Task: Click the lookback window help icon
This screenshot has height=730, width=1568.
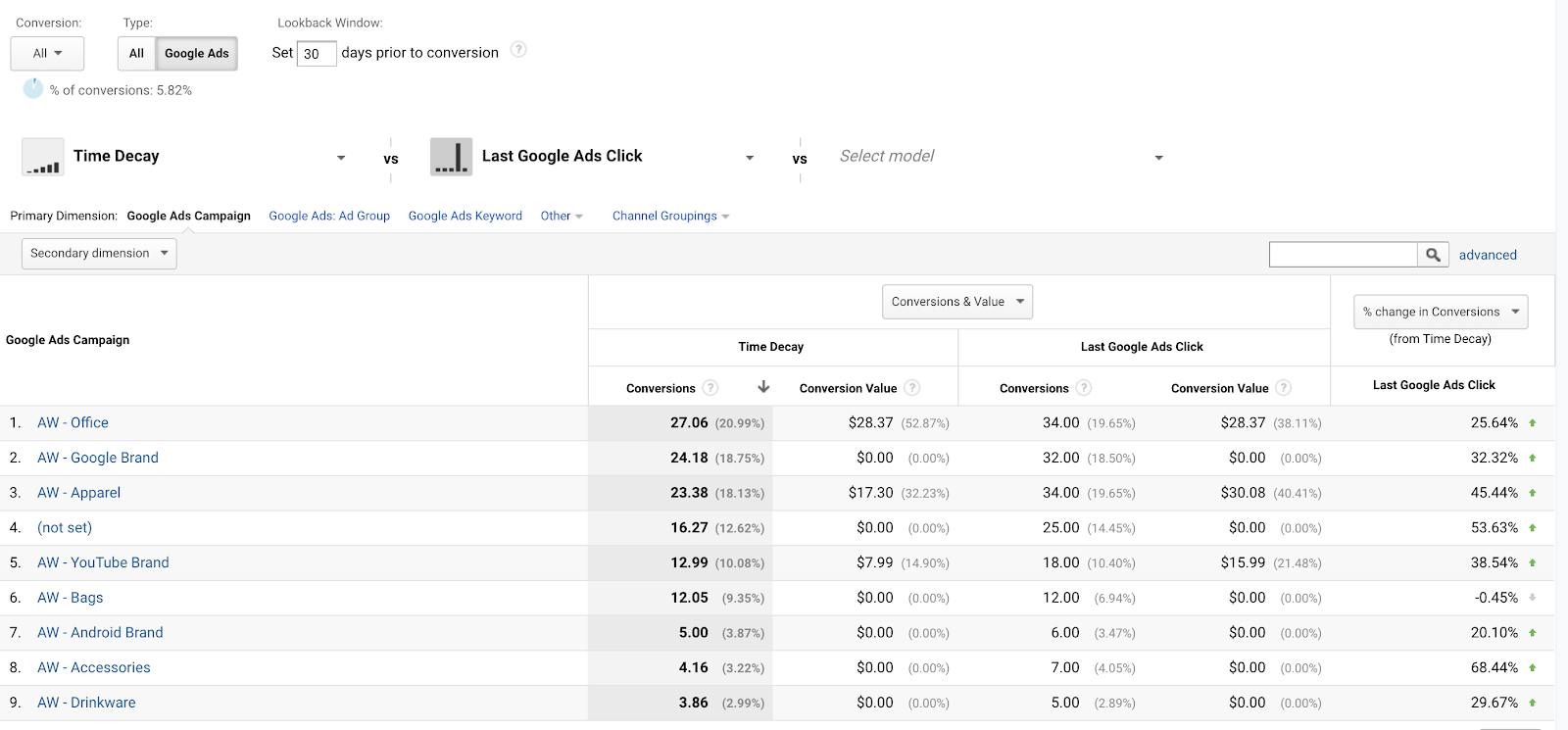Action: point(518,49)
